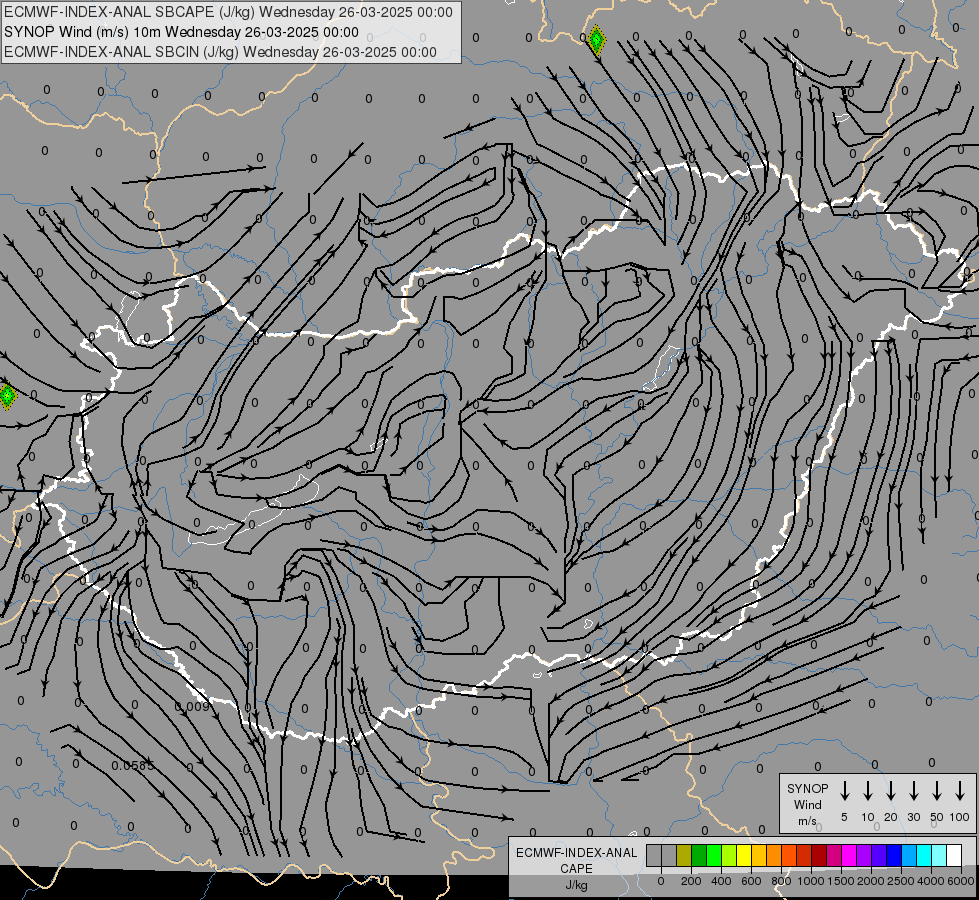Screen dimensions: 979x900
Task: Select the yellow-green CAPE legend swatch
Action: click(729, 855)
